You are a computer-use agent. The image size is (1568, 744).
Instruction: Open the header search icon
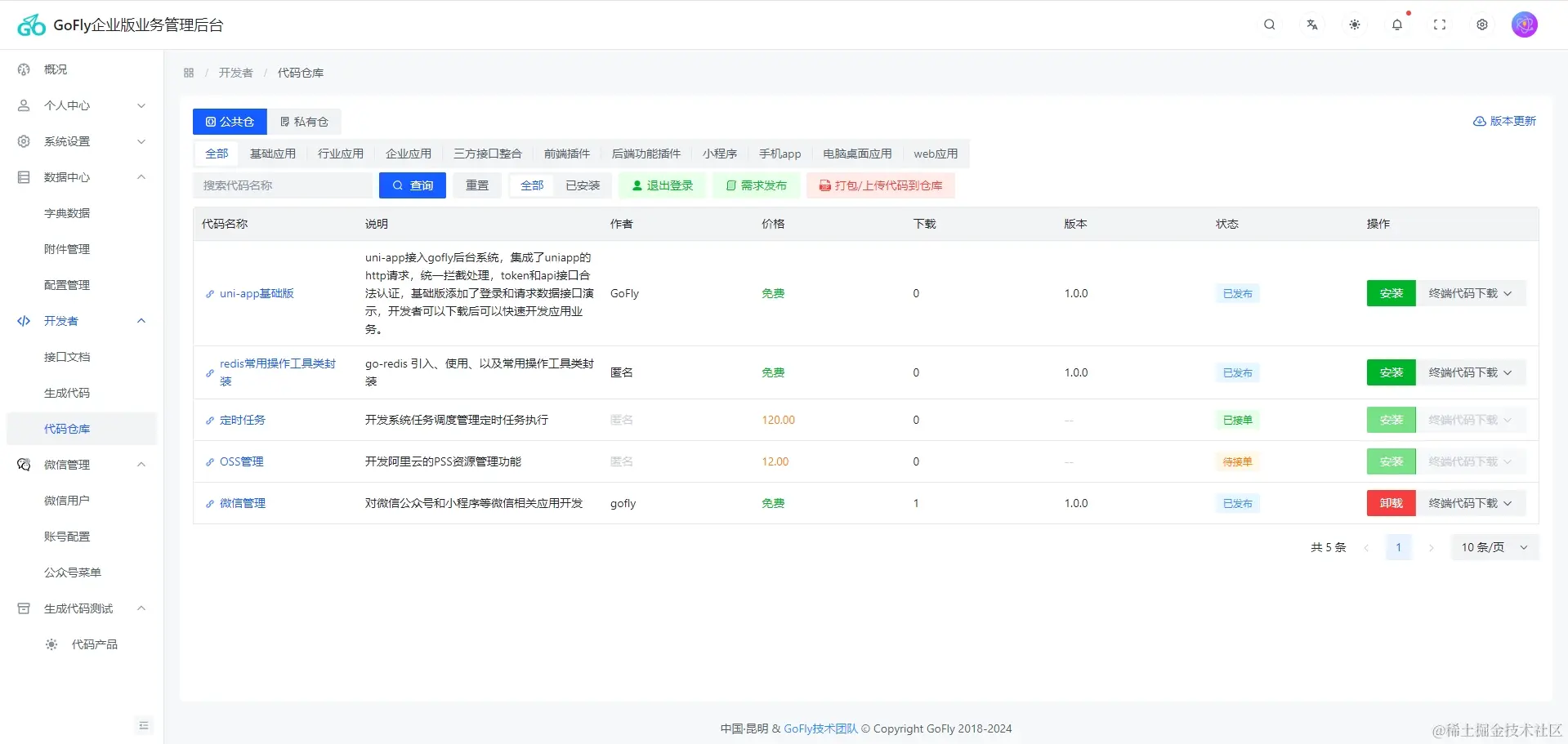pos(1270,25)
